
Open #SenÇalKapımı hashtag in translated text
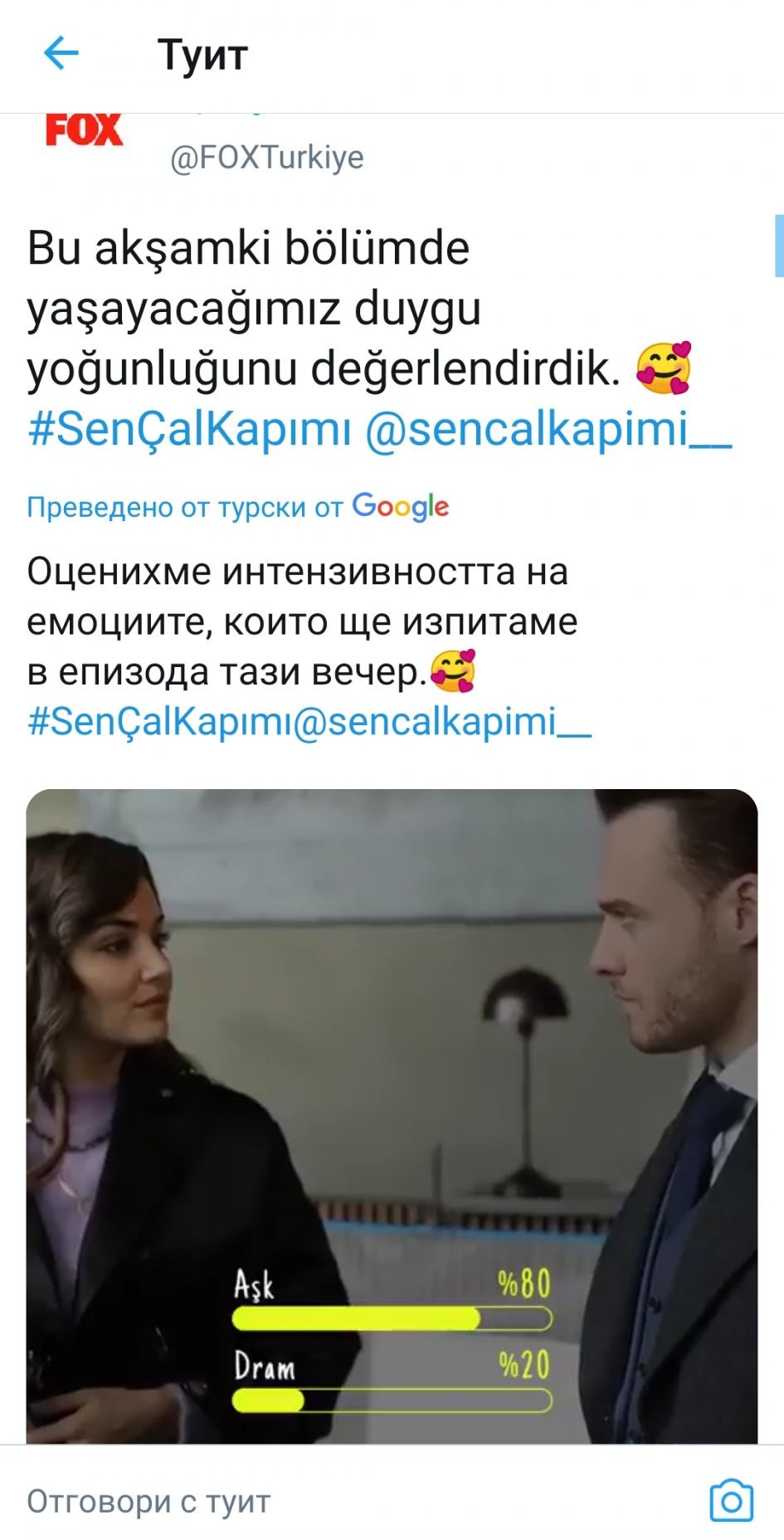pyautogui.click(x=159, y=721)
